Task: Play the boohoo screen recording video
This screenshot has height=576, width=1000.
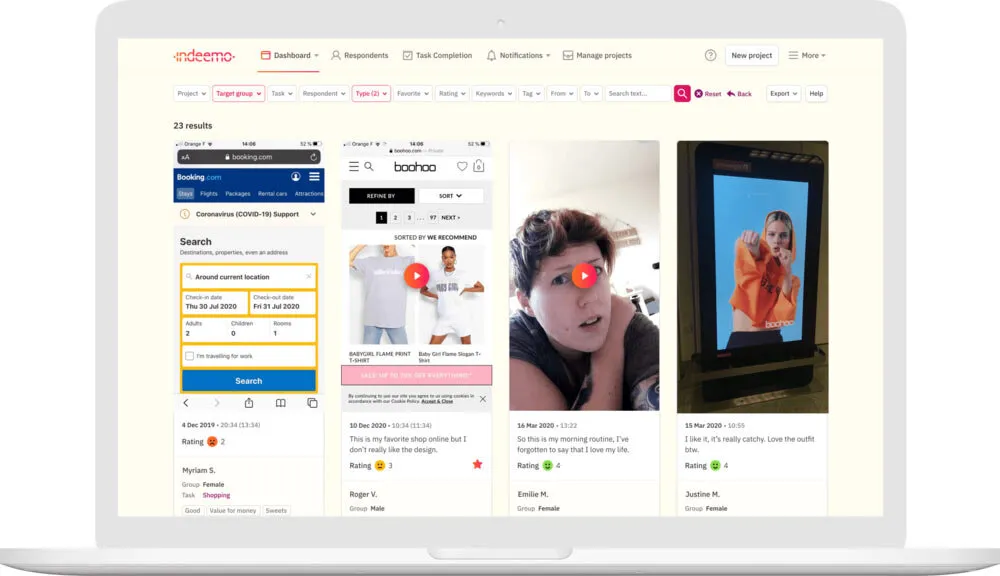Action: click(x=416, y=276)
